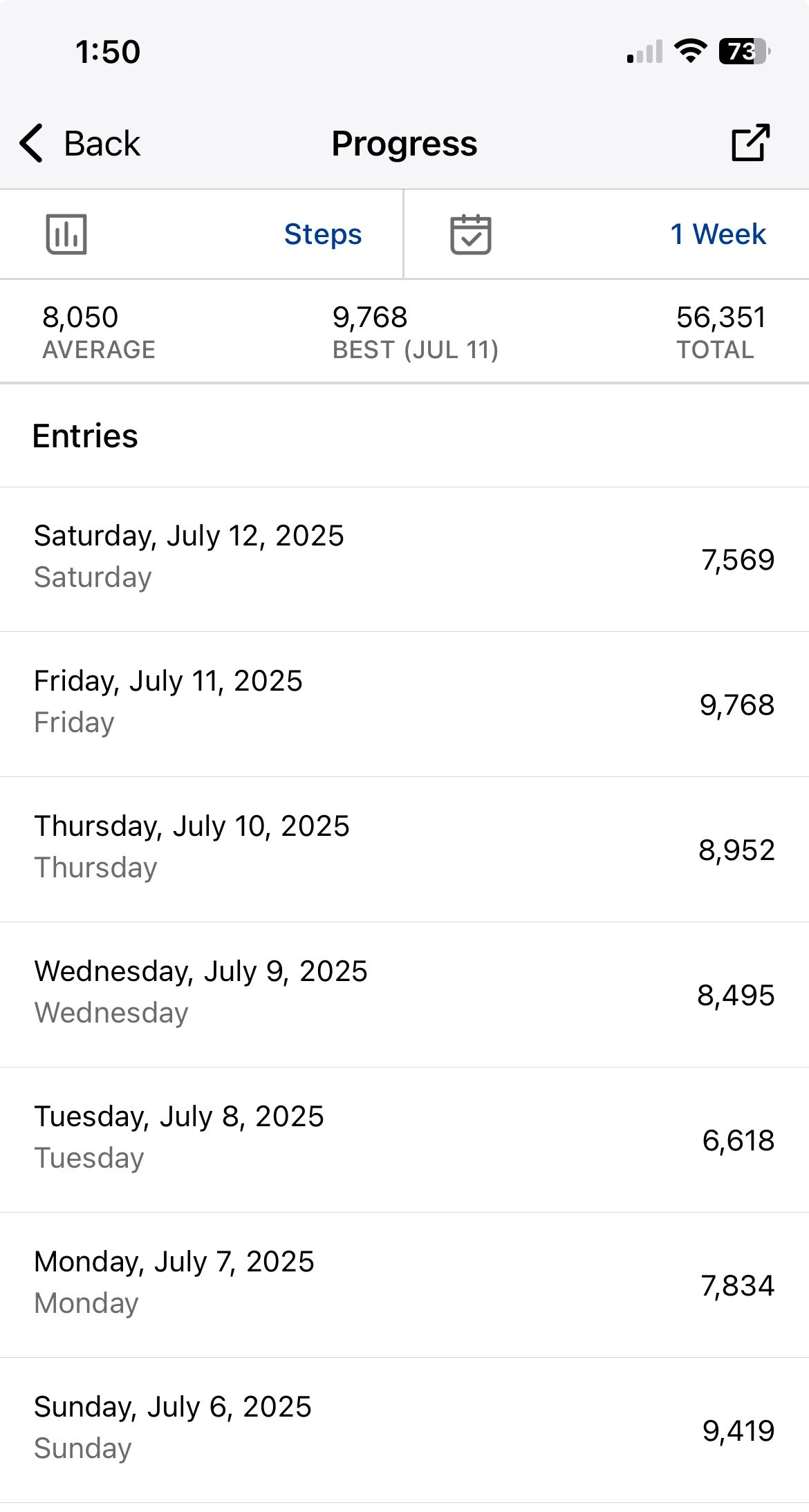
Task: Go back using the Back label
Action: [102, 144]
